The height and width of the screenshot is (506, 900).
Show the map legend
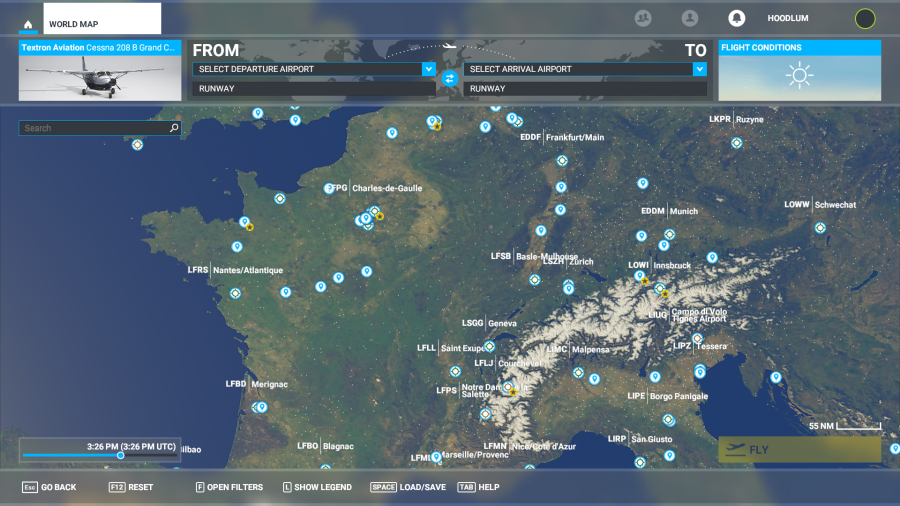click(x=317, y=487)
